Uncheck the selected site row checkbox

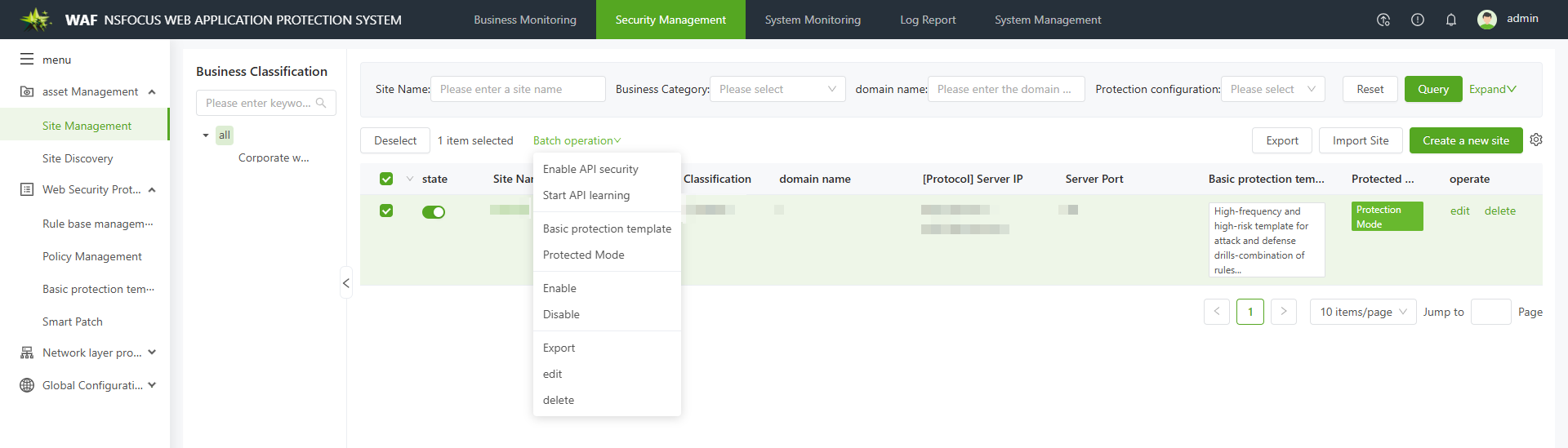tap(386, 211)
